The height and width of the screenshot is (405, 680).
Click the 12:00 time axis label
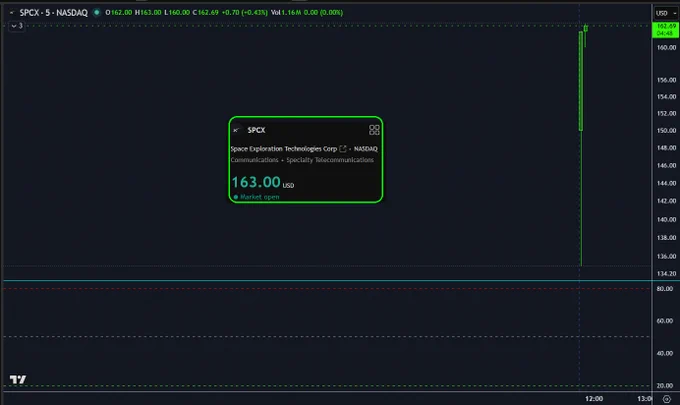[594, 399]
